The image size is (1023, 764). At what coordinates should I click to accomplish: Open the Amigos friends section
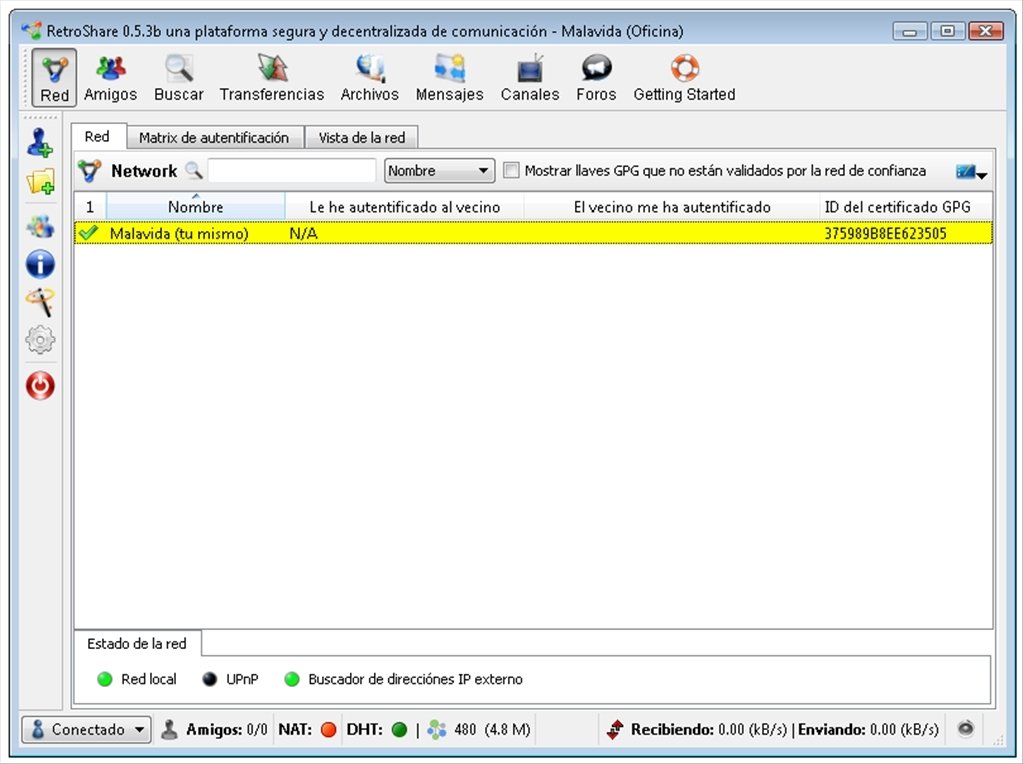pyautogui.click(x=110, y=78)
